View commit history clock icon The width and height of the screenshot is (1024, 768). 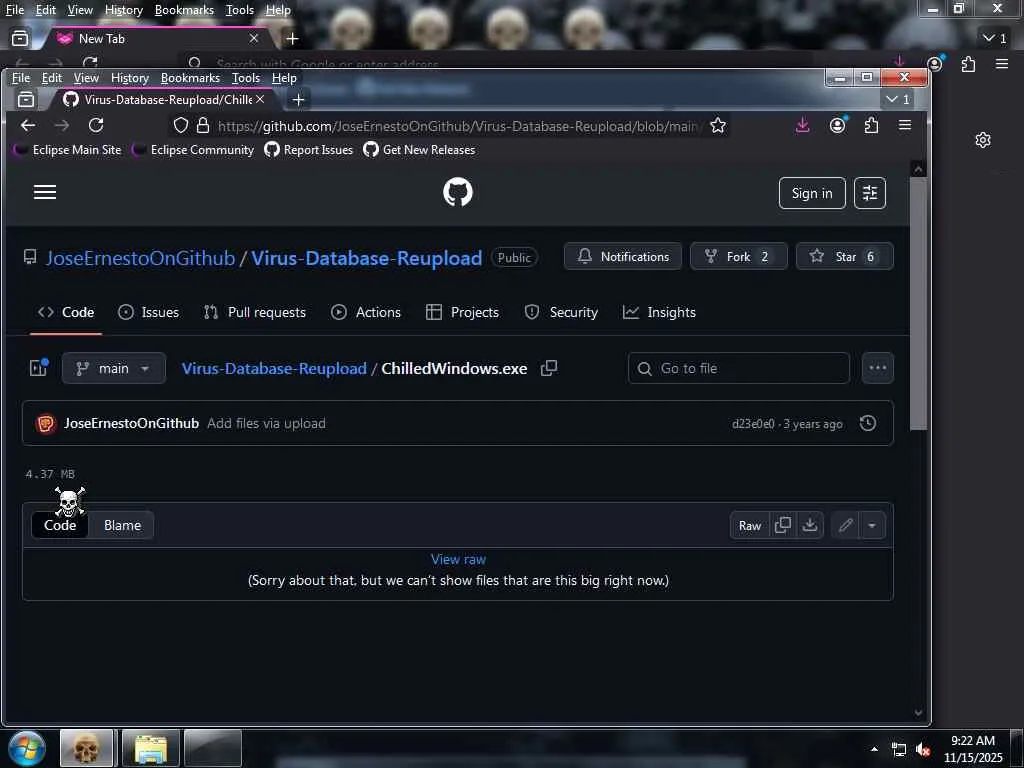(867, 423)
